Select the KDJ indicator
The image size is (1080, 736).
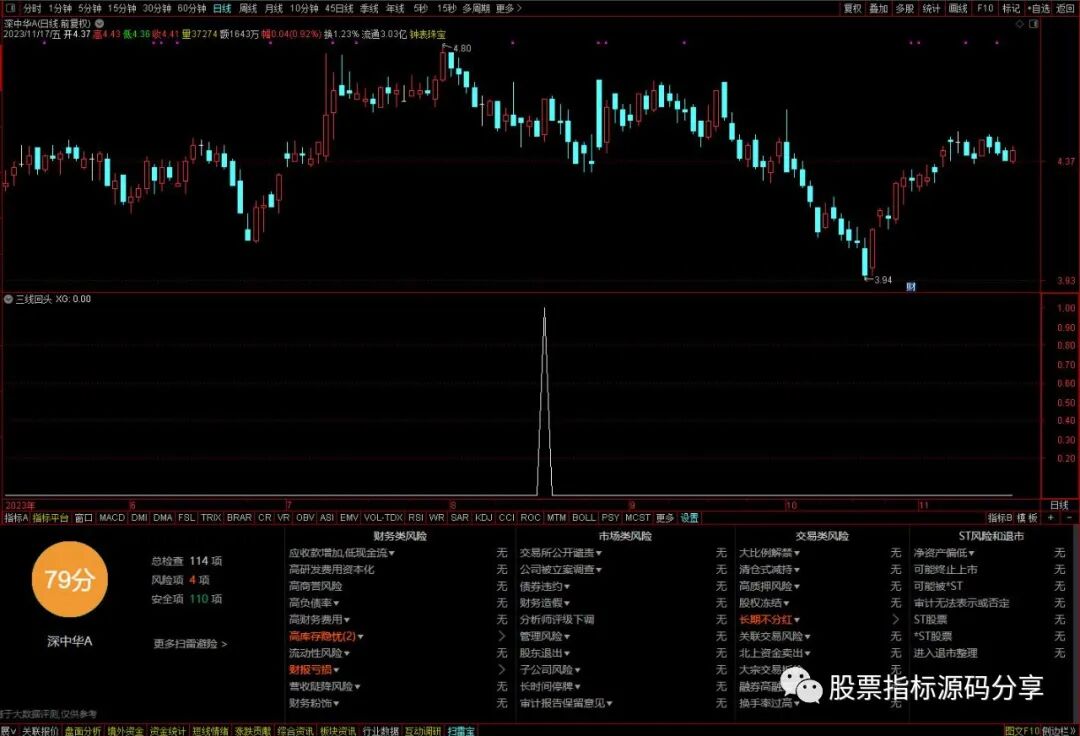[x=484, y=518]
